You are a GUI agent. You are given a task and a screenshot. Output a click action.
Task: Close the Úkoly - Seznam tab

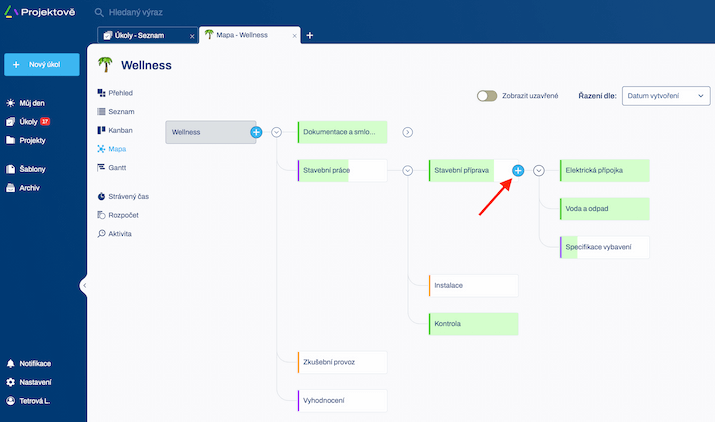coord(192,36)
